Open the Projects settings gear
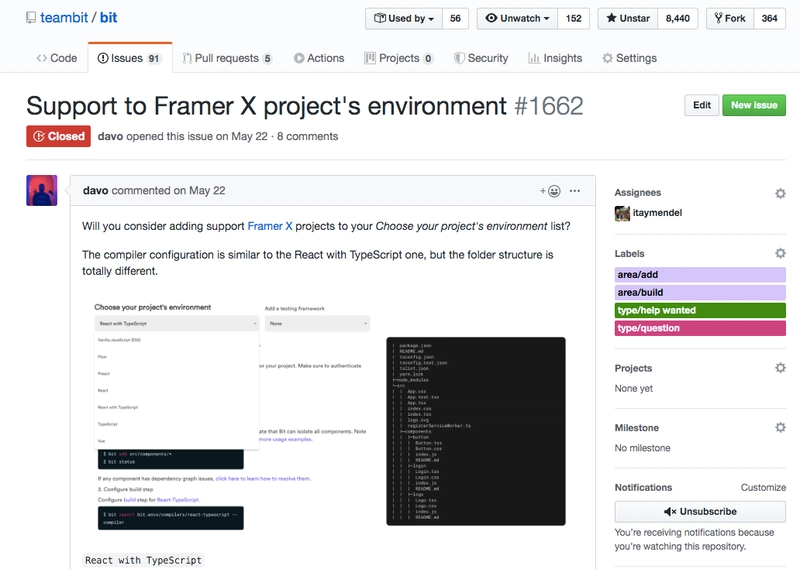This screenshot has width=800, height=569. [780, 368]
